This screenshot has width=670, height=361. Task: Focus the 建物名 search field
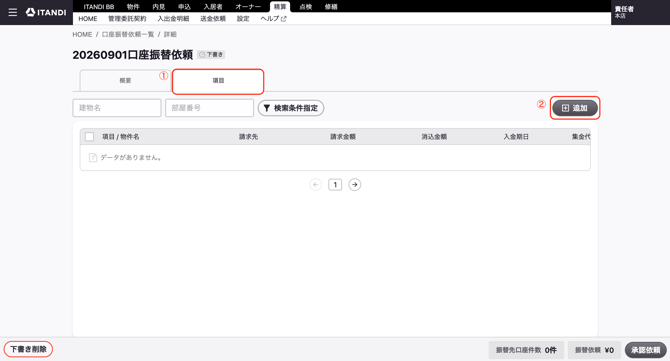click(x=117, y=108)
